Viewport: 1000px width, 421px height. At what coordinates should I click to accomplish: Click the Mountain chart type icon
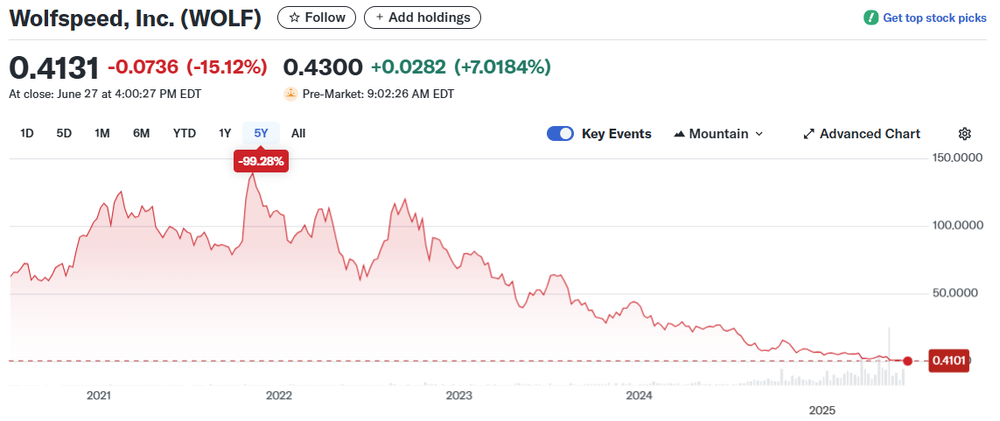click(680, 134)
